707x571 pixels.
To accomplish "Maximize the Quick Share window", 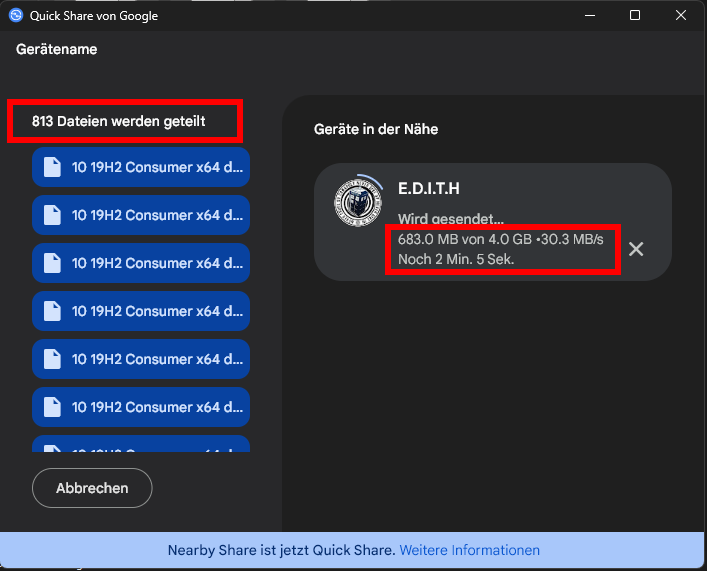I will [x=635, y=15].
